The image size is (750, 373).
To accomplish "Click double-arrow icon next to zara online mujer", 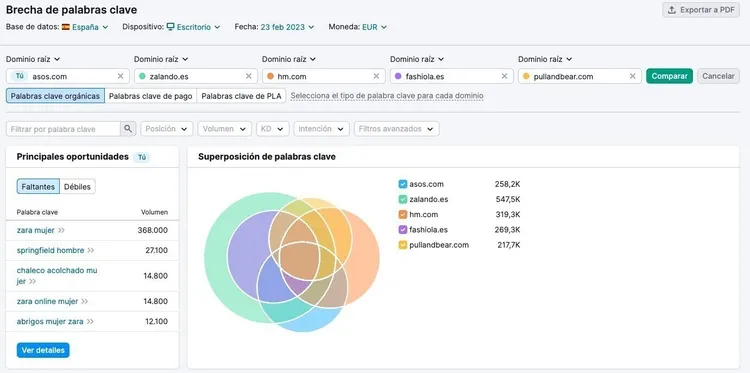I will (x=85, y=302).
